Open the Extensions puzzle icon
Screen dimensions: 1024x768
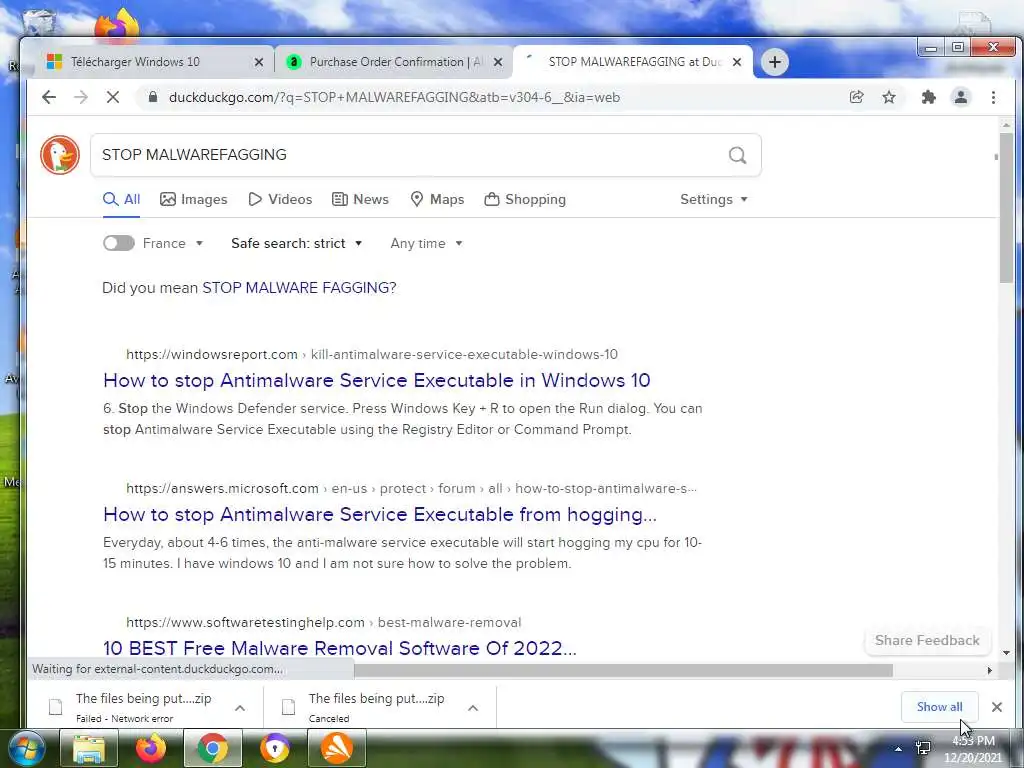[x=928, y=97]
